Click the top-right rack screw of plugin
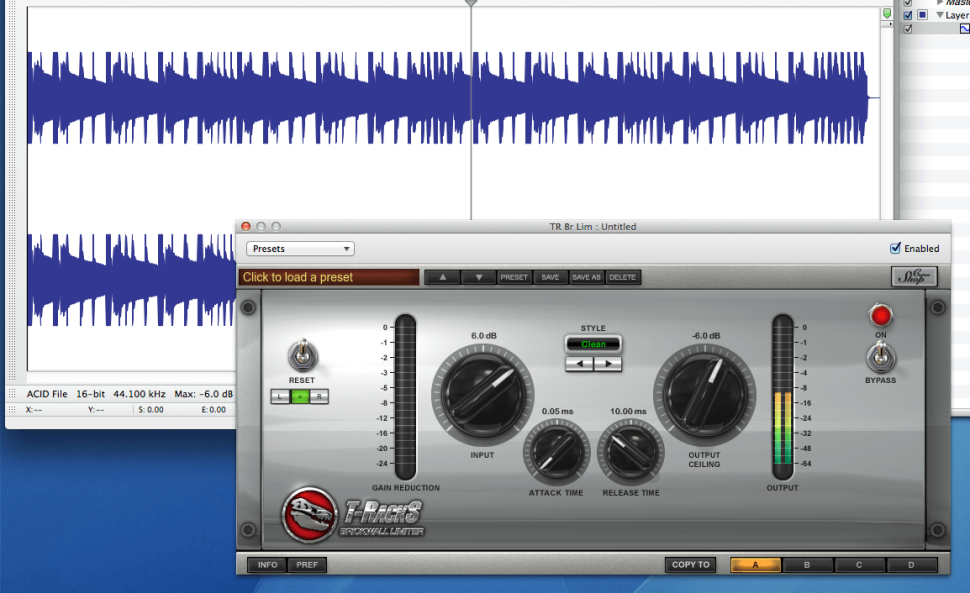The image size is (970, 593). pyautogui.click(x=937, y=307)
